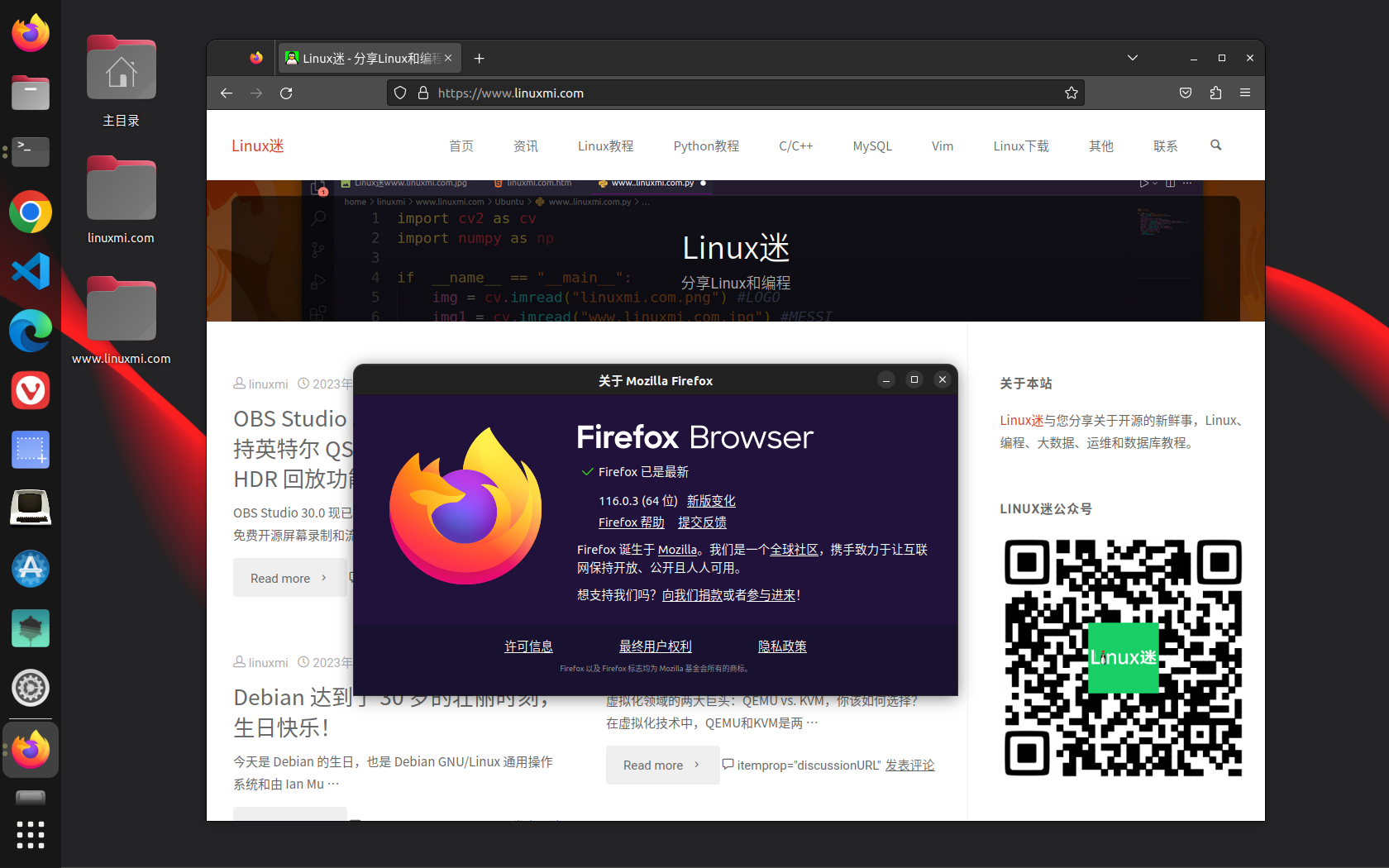Open the 全球社区 link

[x=794, y=550]
